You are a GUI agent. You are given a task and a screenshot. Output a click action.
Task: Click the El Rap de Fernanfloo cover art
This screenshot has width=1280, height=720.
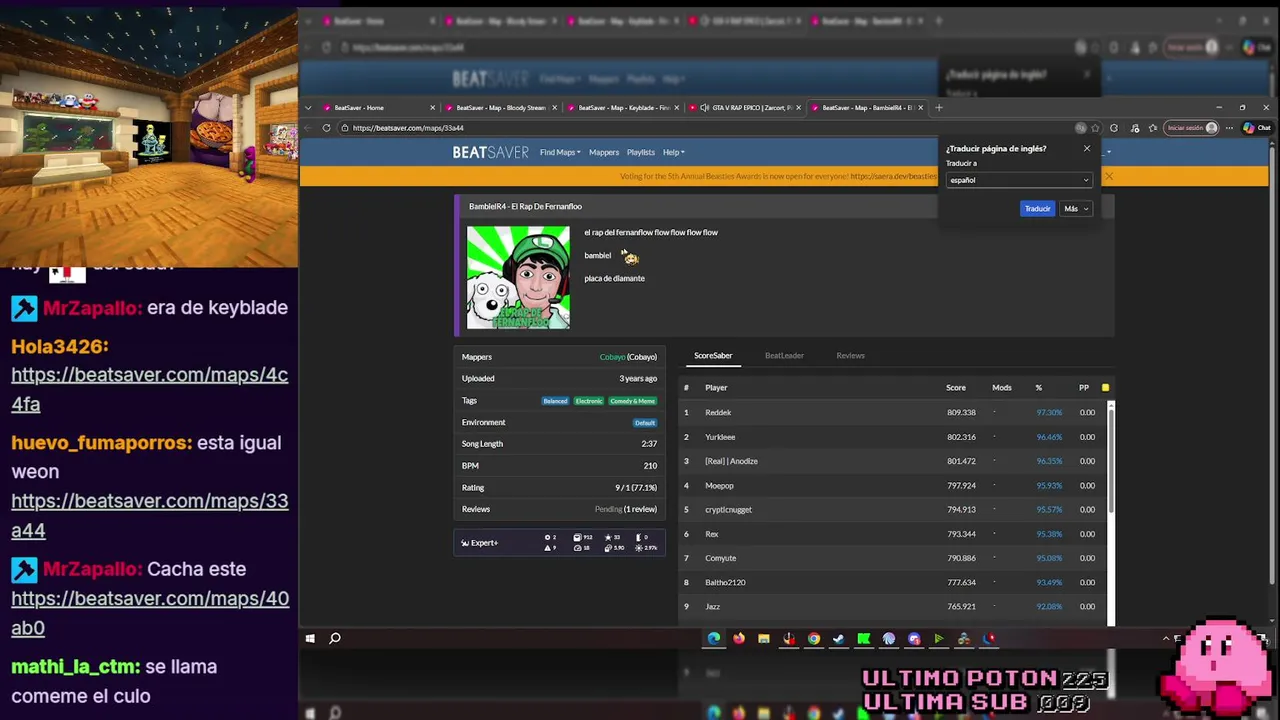pos(518,277)
